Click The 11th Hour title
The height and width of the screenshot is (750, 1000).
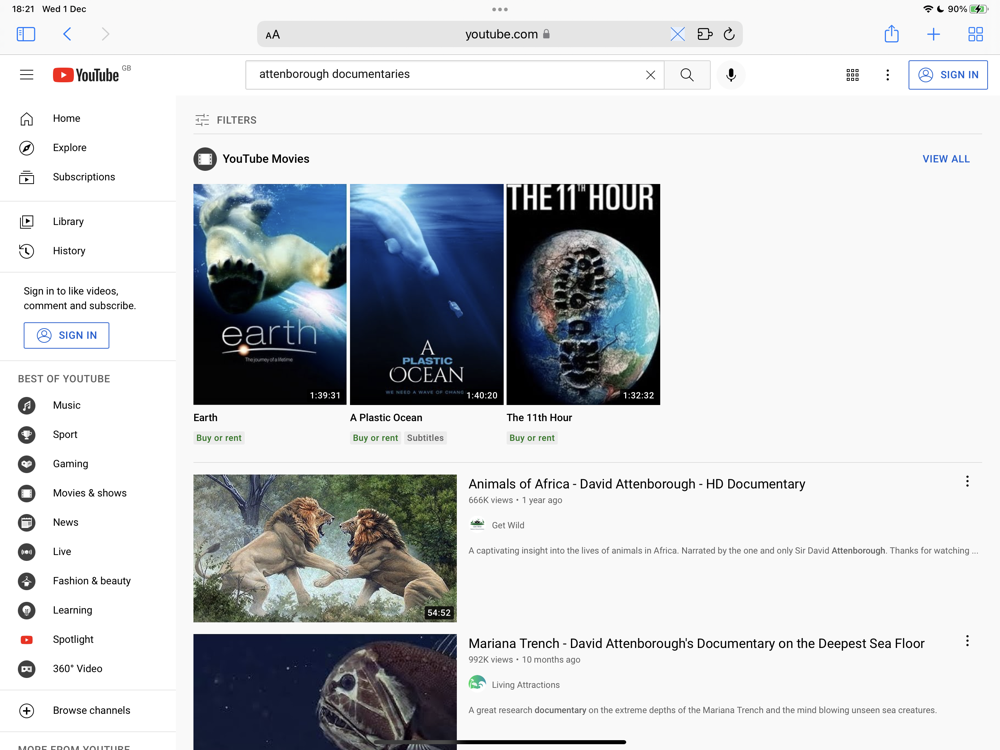(539, 418)
